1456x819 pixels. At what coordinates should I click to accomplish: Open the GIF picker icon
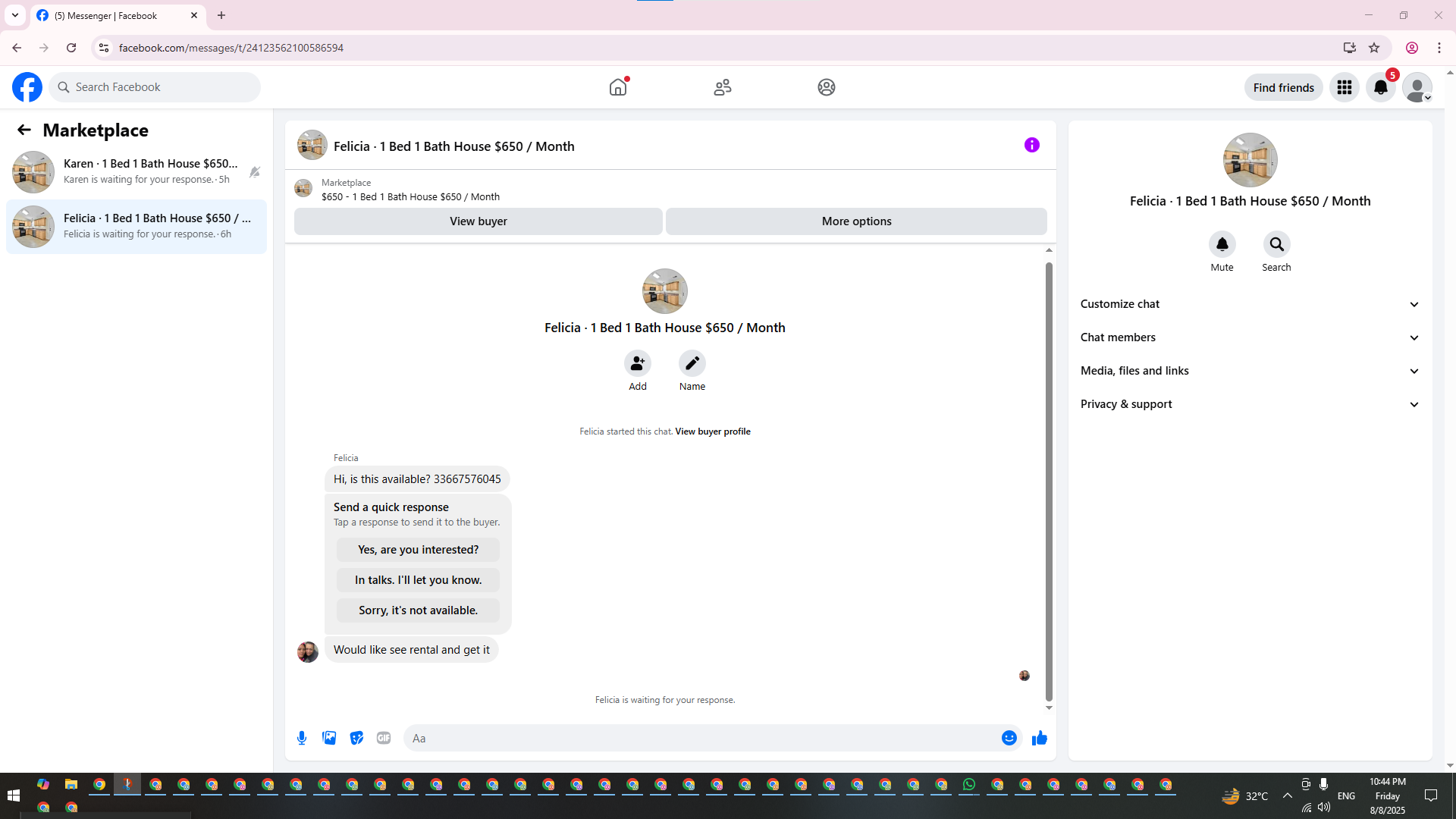pos(384,738)
